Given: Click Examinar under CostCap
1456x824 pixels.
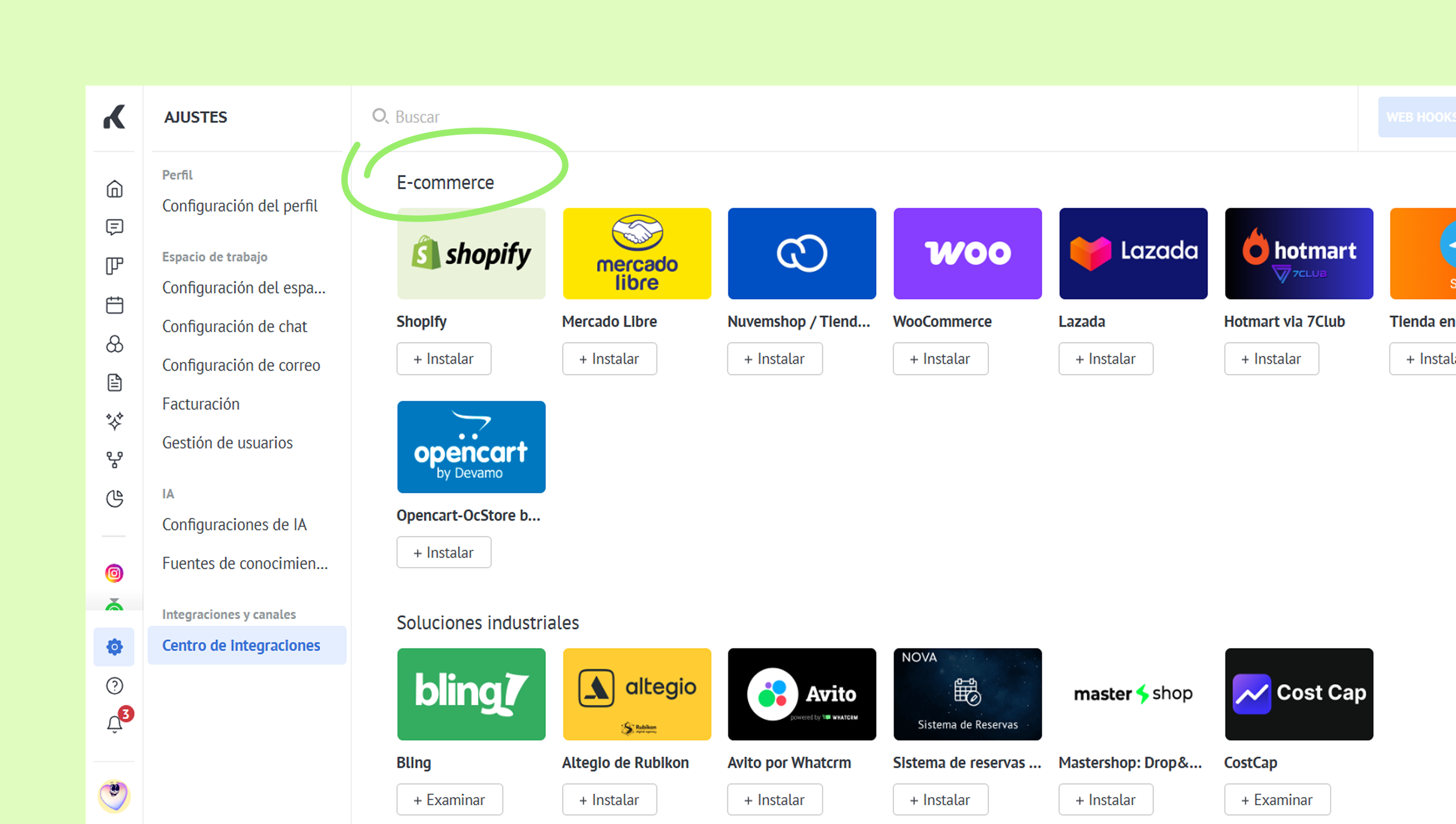Looking at the screenshot, I should pos(1277,800).
